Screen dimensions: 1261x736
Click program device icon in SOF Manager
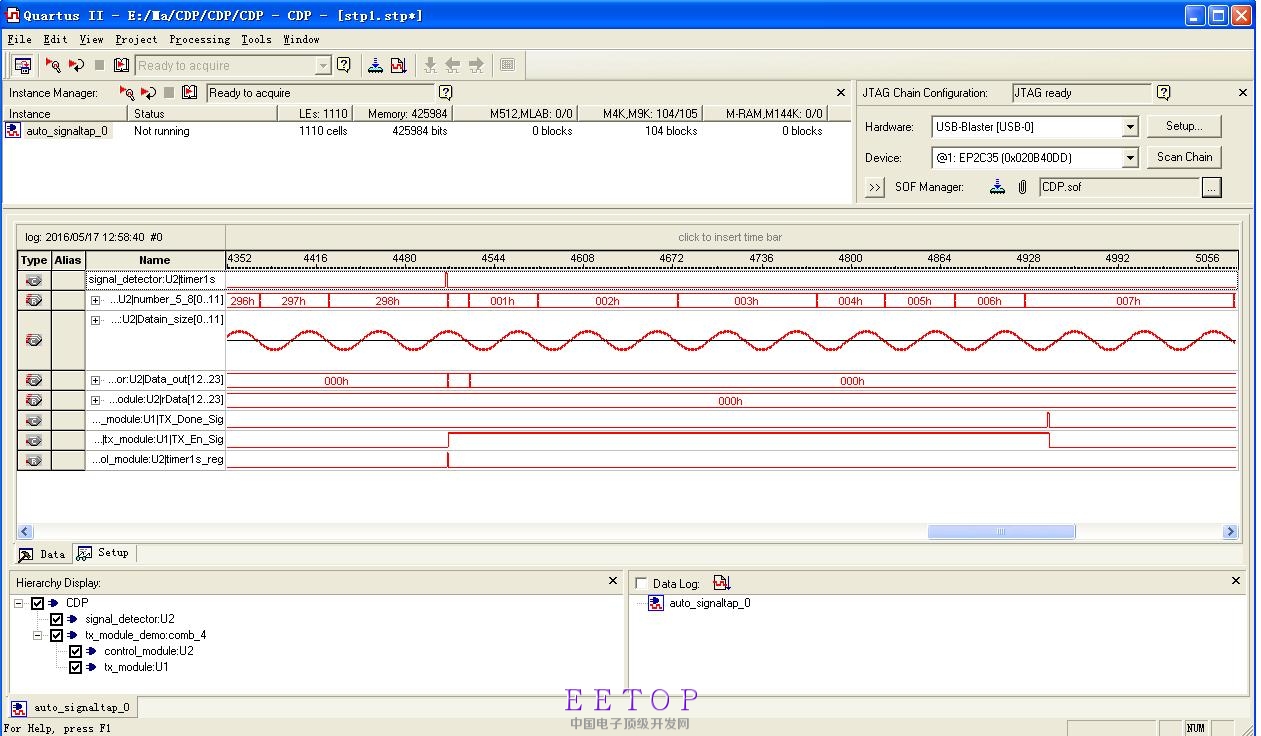997,187
